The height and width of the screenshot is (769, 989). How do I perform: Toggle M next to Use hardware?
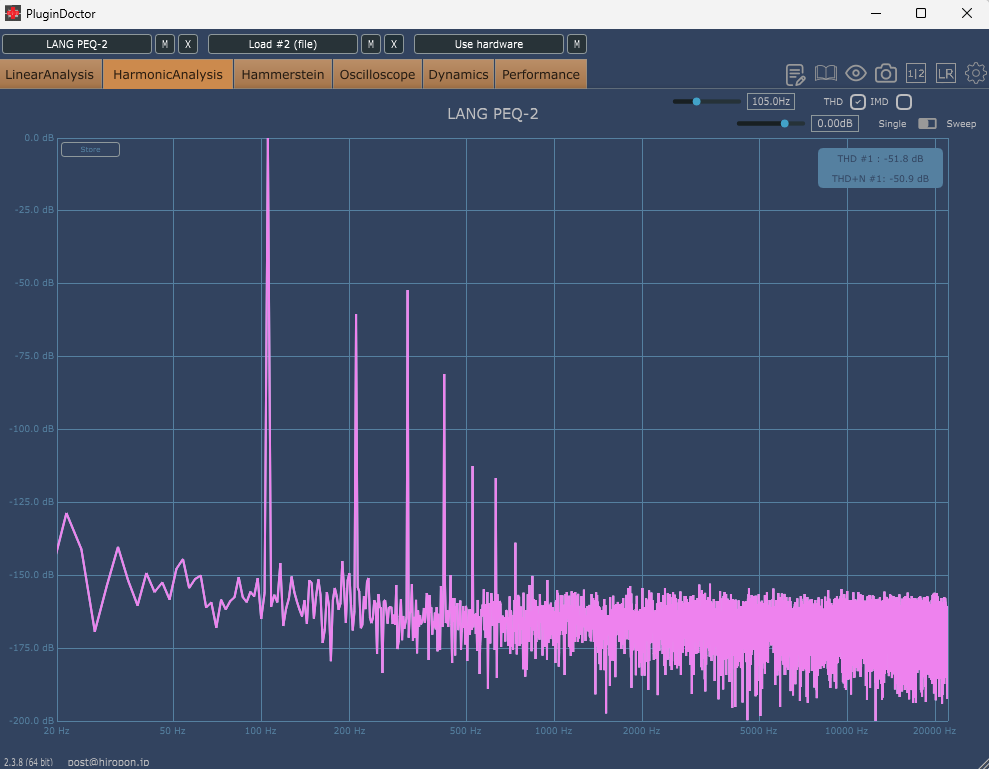(x=577, y=44)
